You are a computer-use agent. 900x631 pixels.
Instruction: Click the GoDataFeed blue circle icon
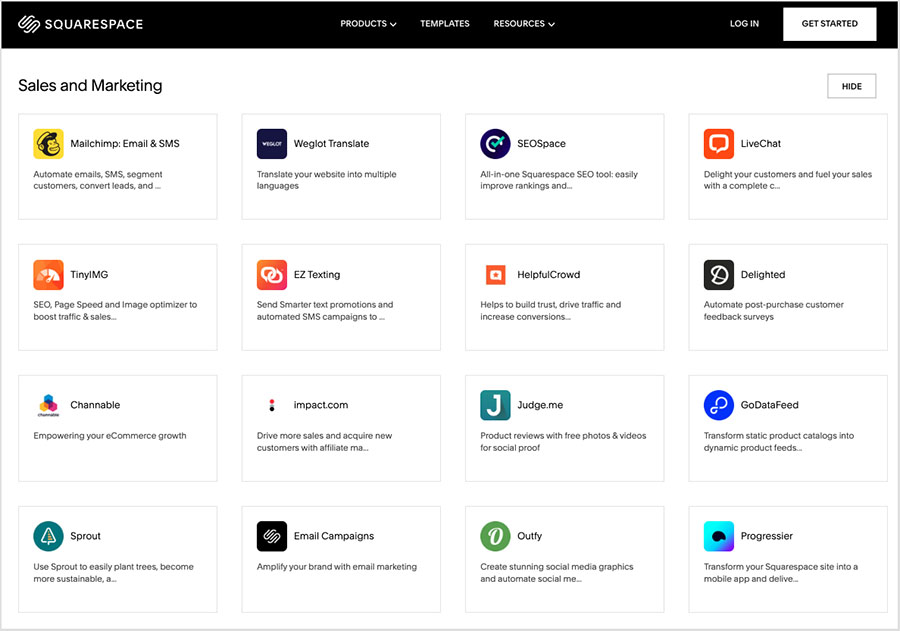point(719,405)
